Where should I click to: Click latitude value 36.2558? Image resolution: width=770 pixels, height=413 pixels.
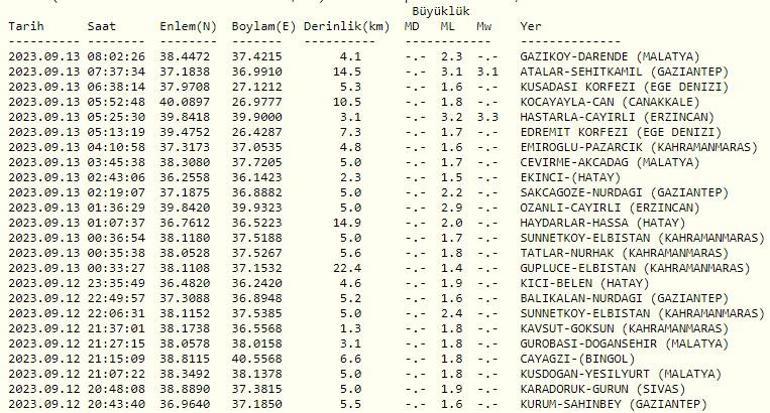185,178
